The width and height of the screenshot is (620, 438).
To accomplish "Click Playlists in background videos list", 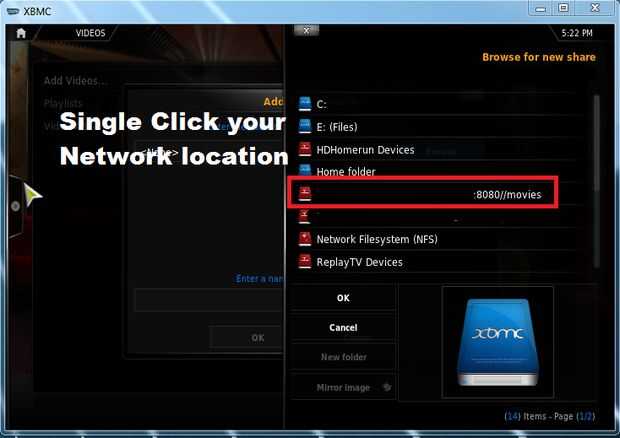I will tap(63, 104).
